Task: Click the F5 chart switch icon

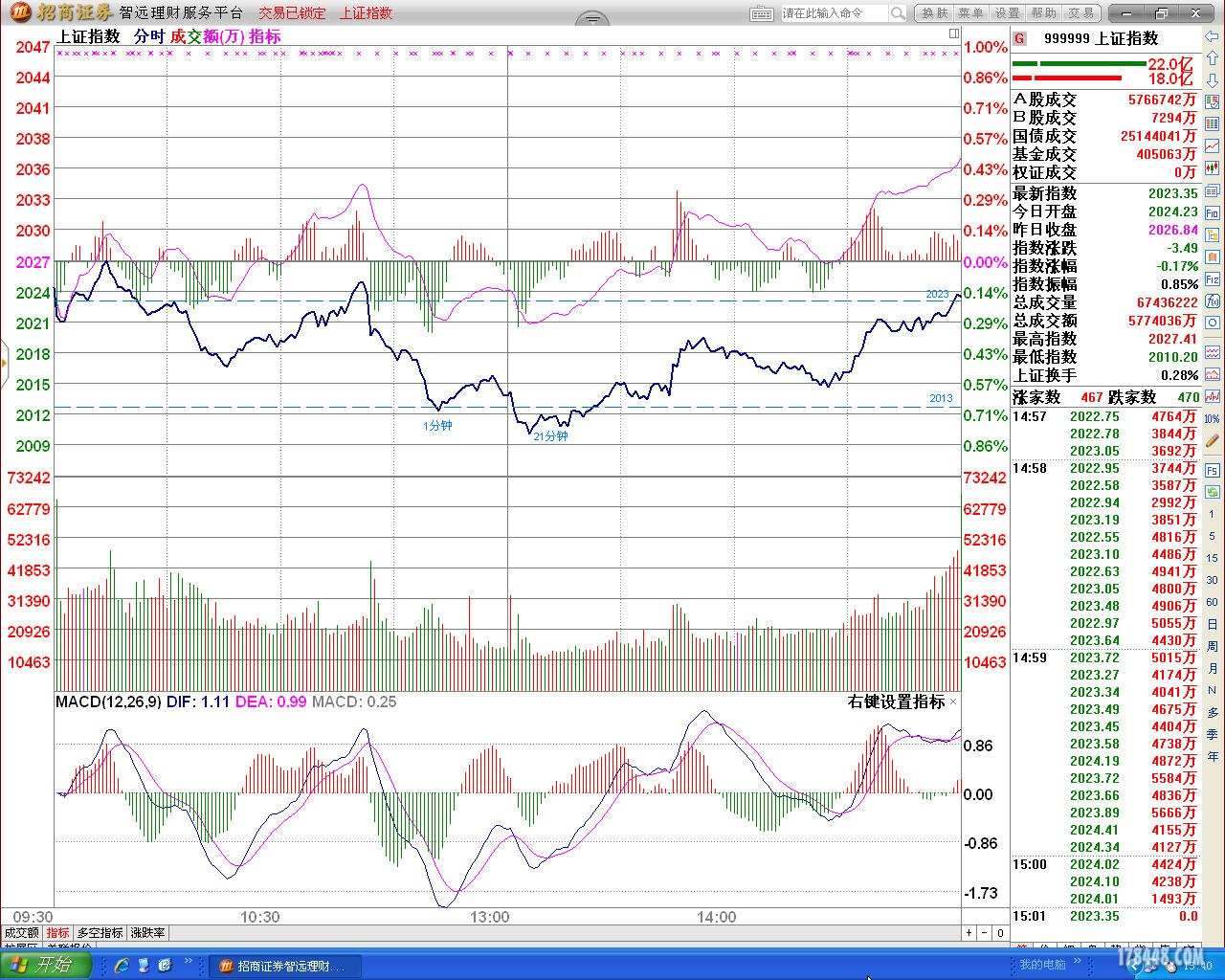Action: click(x=1213, y=471)
